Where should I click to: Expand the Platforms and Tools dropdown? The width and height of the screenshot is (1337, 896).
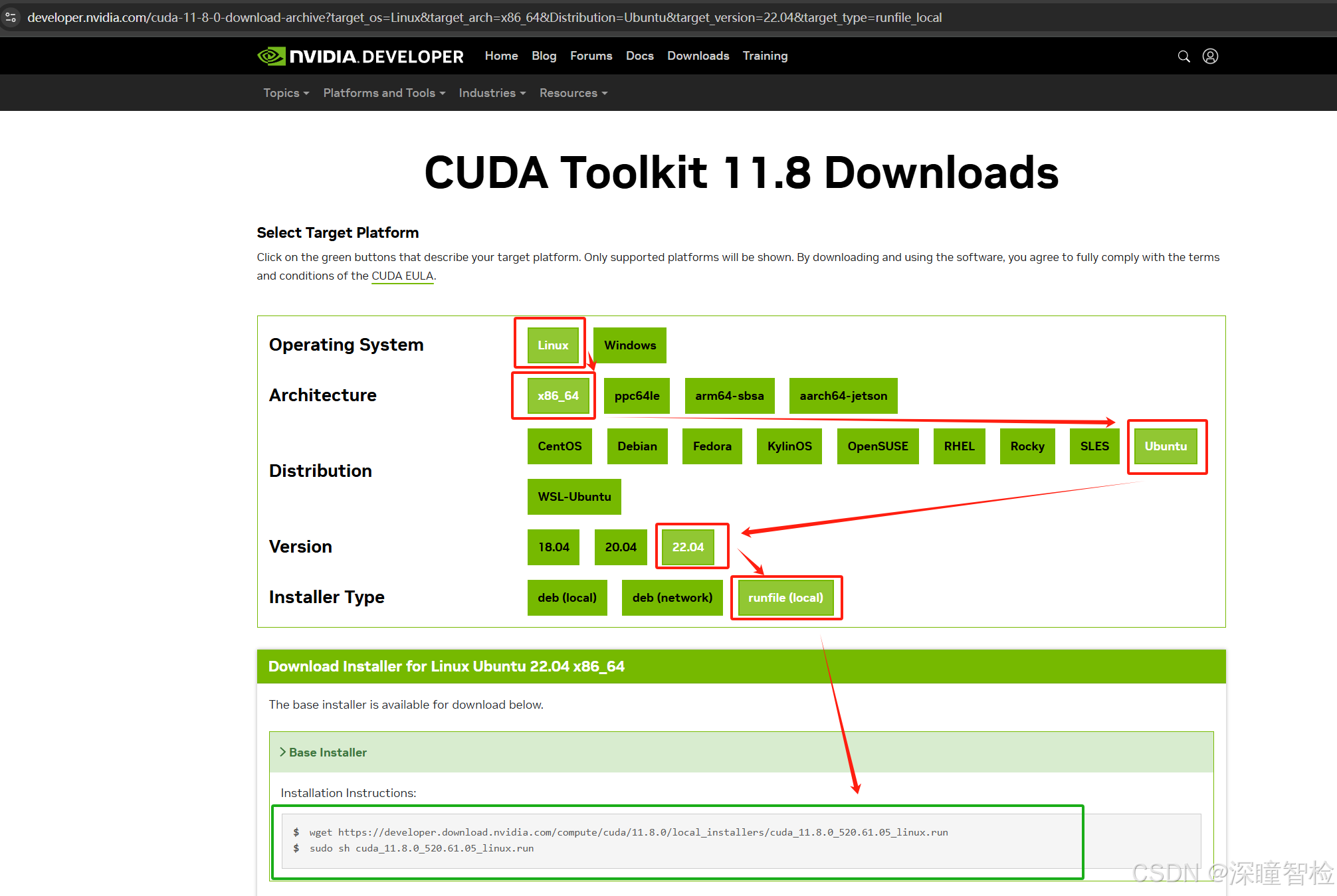tap(384, 93)
